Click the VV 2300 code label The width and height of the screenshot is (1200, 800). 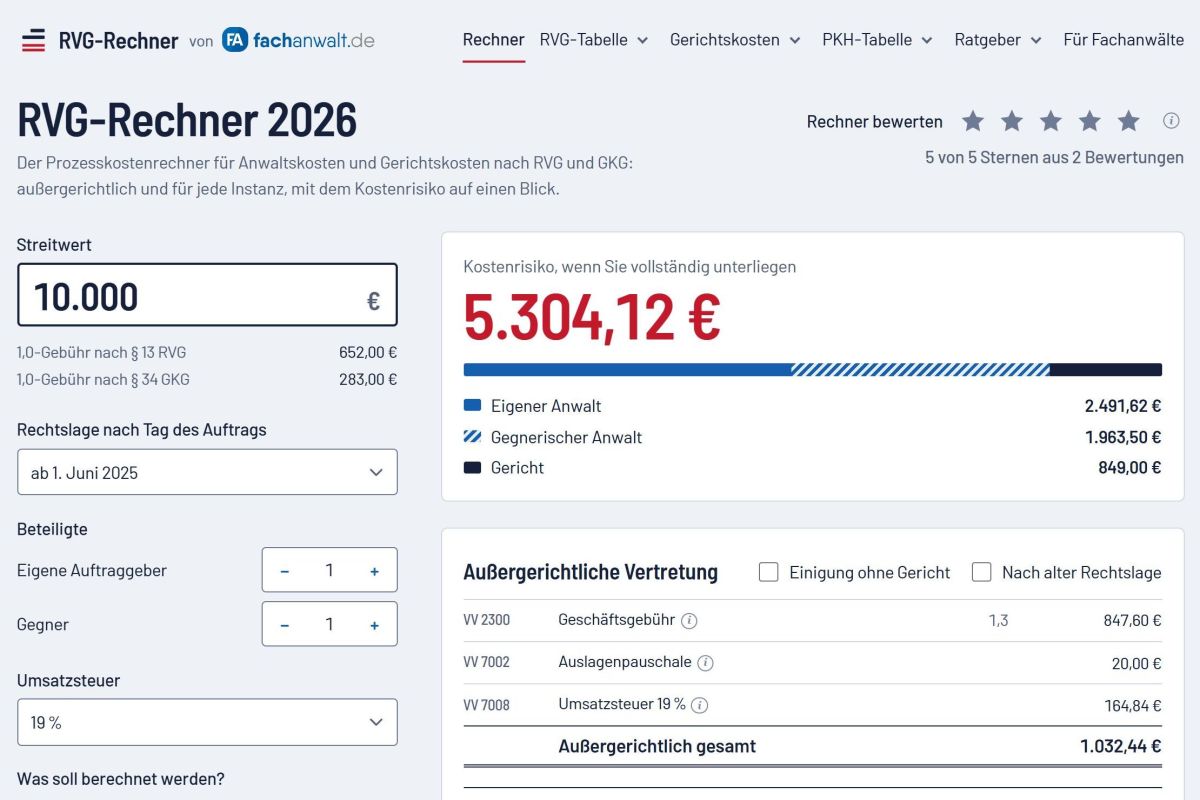[x=487, y=621]
